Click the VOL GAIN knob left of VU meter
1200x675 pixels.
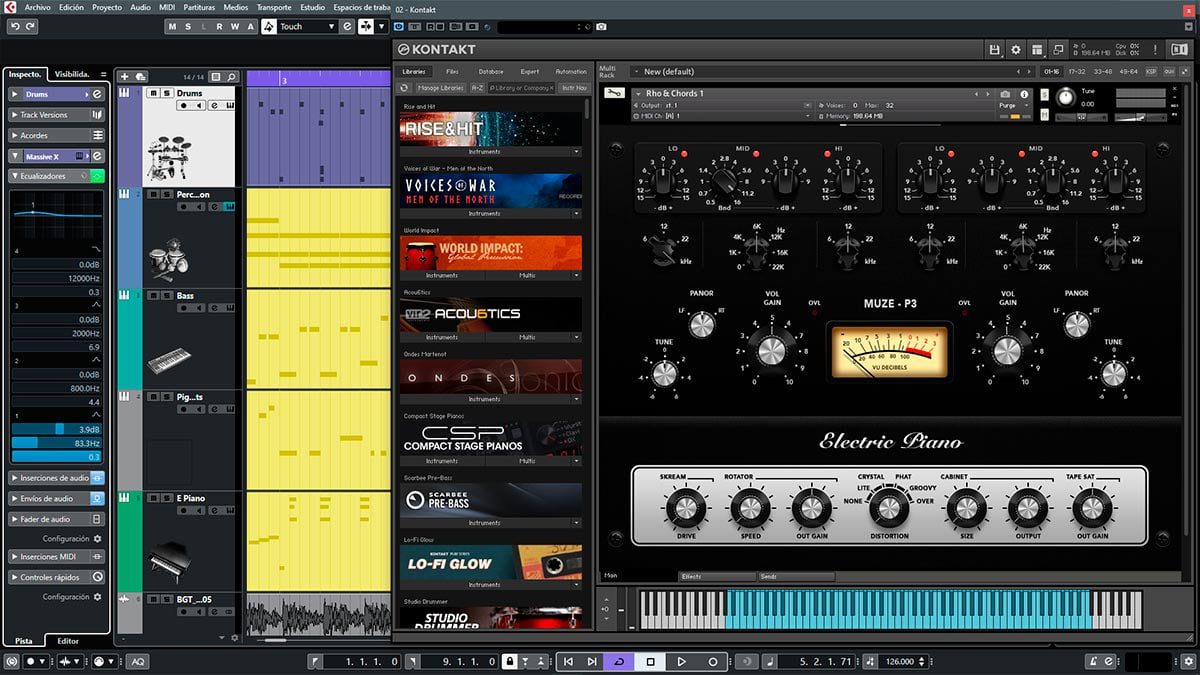772,350
